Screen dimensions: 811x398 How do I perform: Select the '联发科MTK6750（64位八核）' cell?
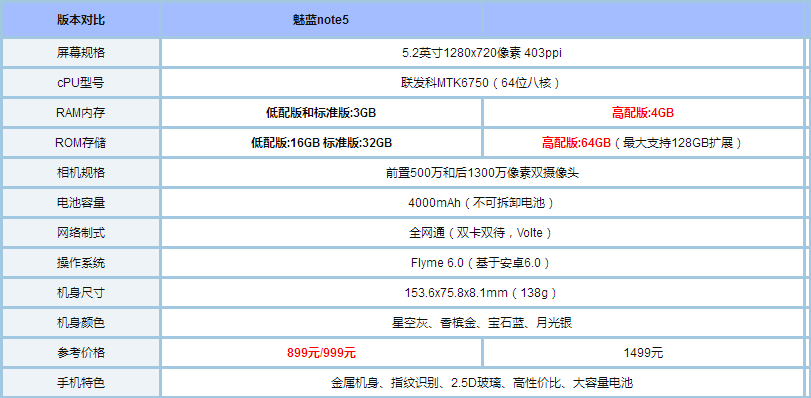pos(482,83)
